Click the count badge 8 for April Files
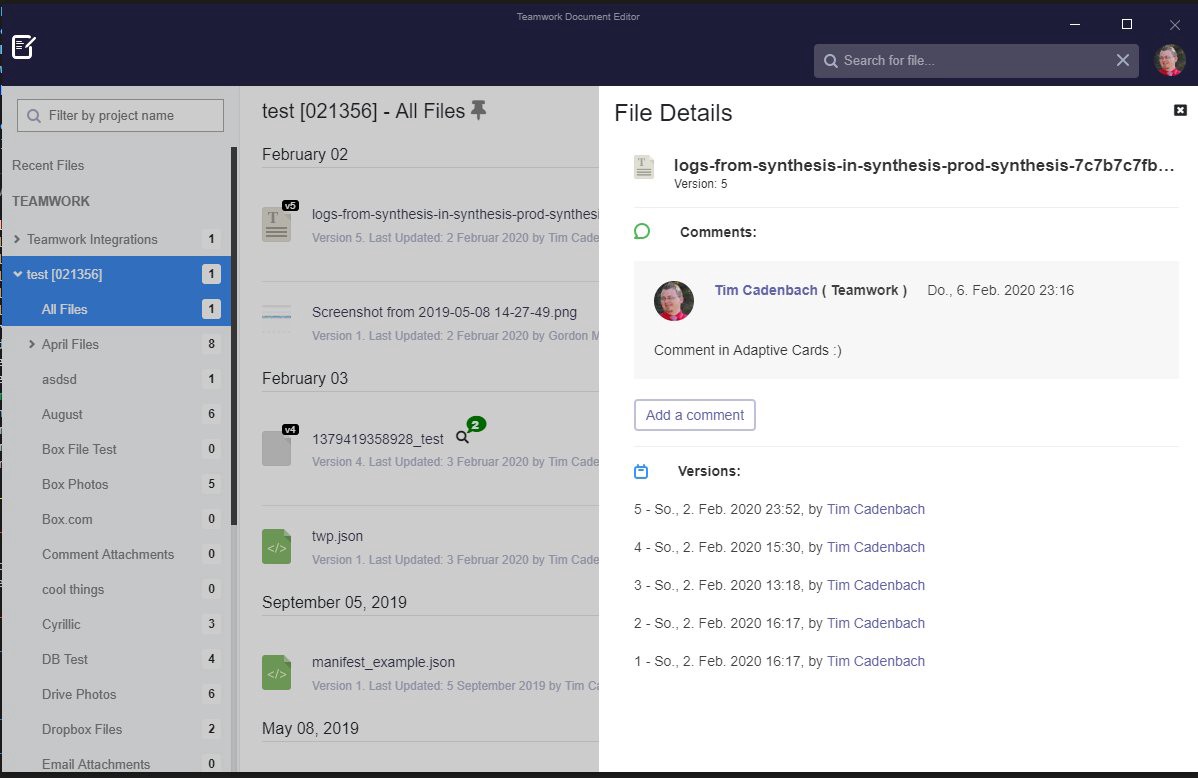Screen dimensions: 1198x778 tap(212, 344)
